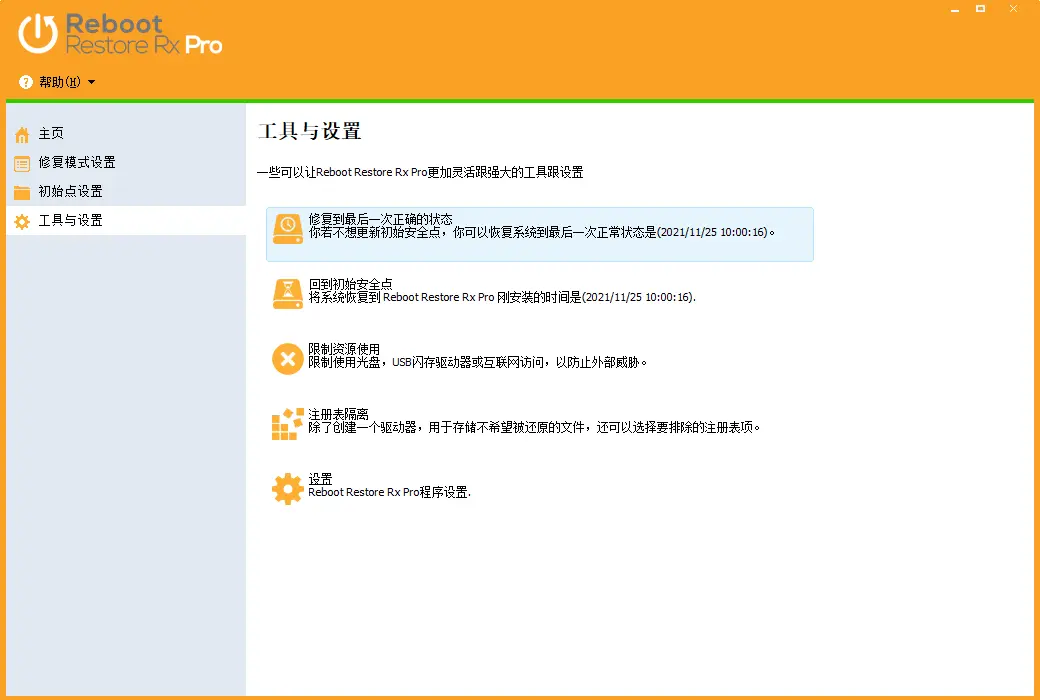Image resolution: width=1040 pixels, height=700 pixels.
Task: Click the help question mark icon
Action: click(26, 82)
